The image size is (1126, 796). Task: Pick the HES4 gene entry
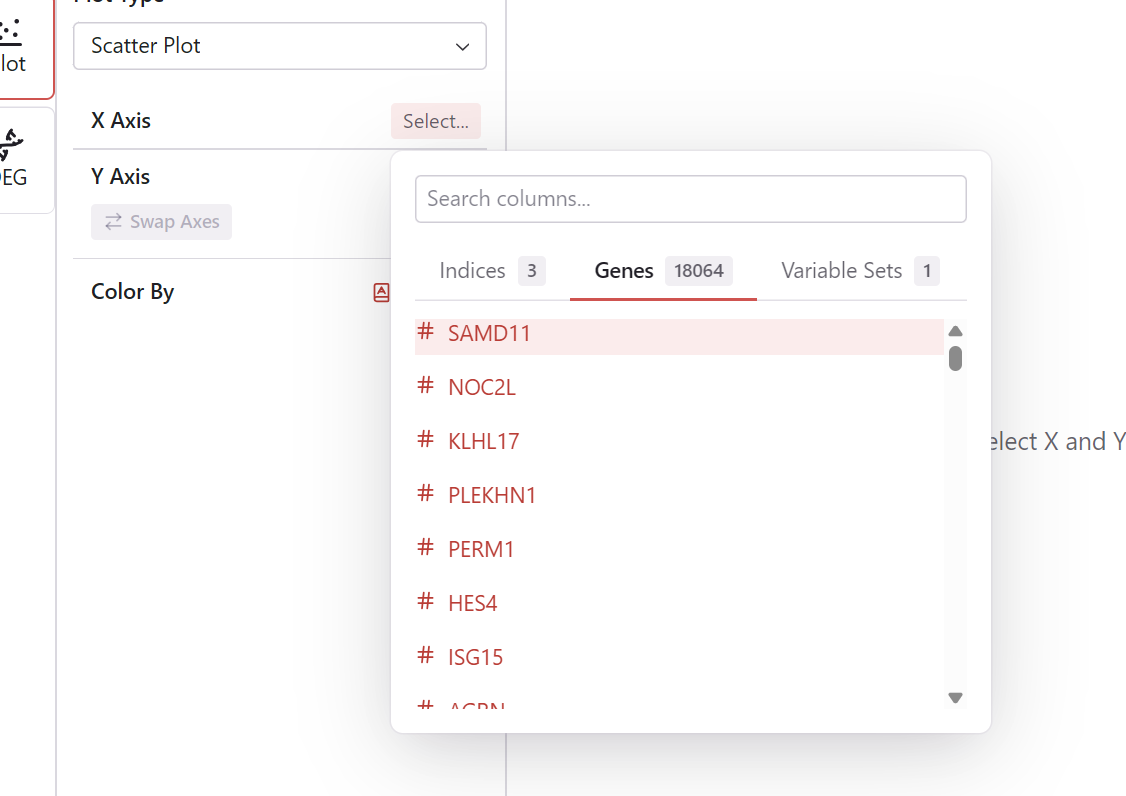click(x=472, y=603)
